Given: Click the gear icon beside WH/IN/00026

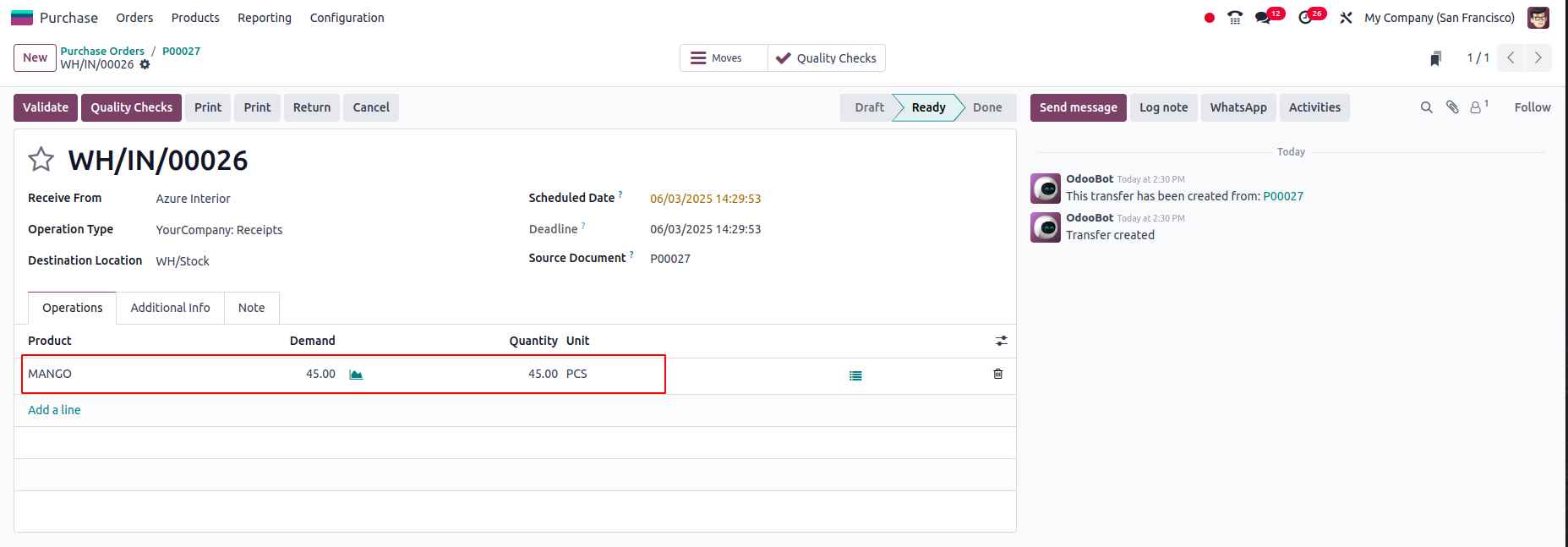Looking at the screenshot, I should 145,64.
